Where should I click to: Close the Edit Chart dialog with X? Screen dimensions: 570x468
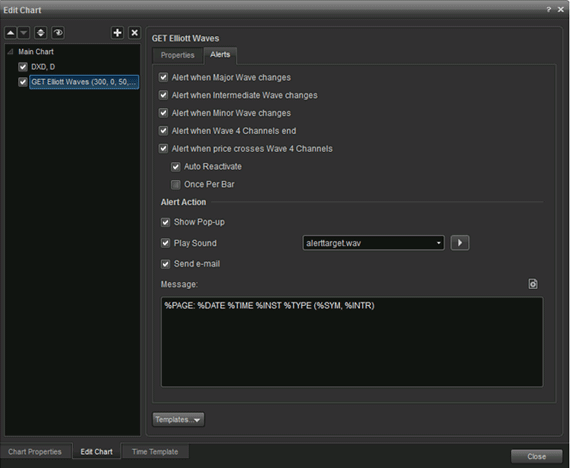tap(561, 10)
